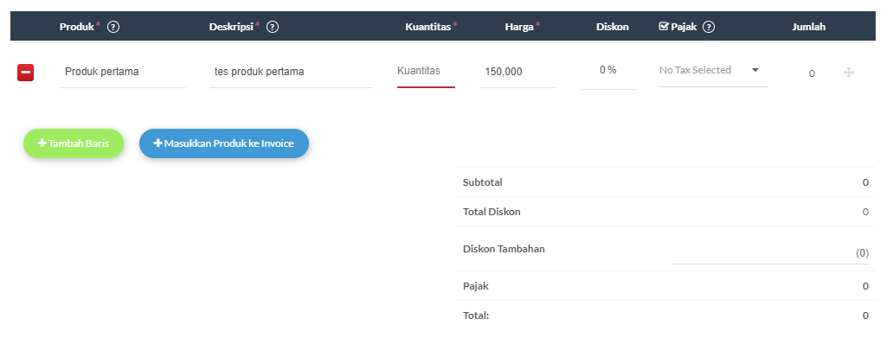893x363 pixels.
Task: Add a row with Tambah Baris
Action: (x=73, y=143)
